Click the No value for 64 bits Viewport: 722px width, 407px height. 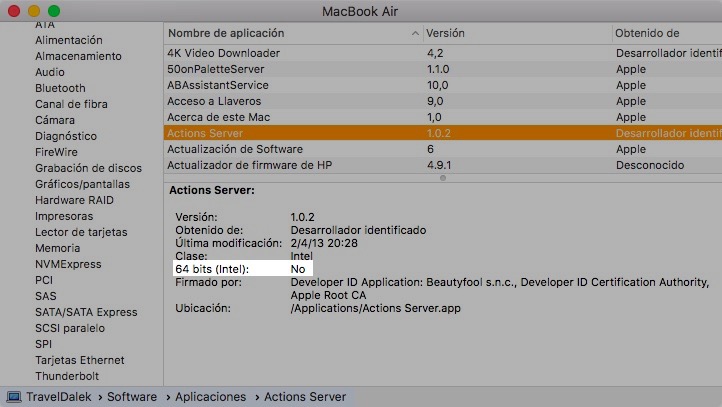coord(298,269)
